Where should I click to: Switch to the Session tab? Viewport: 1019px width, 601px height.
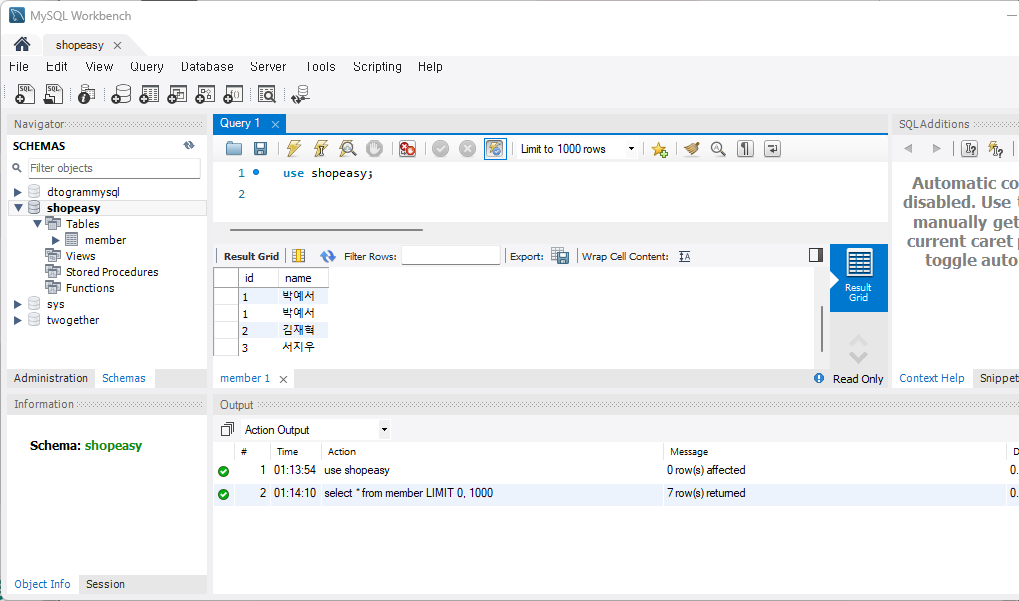pyautogui.click(x=105, y=584)
